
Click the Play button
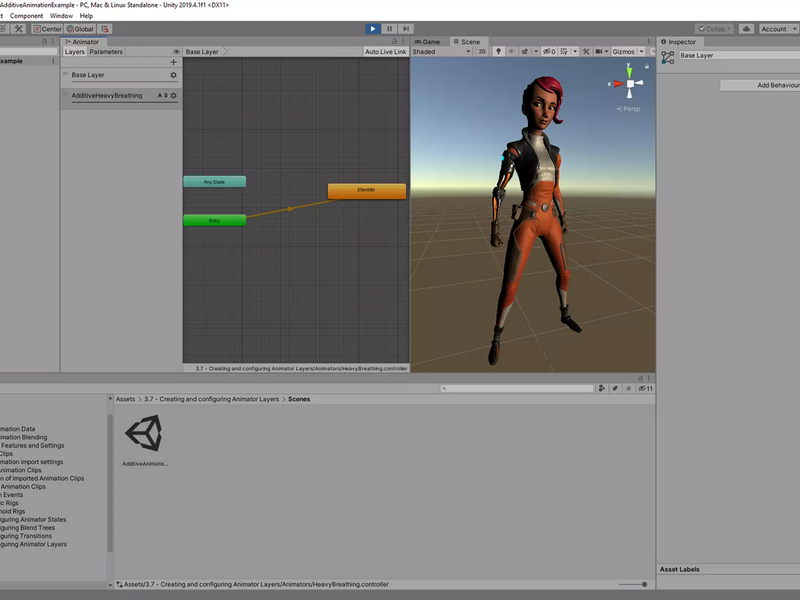[372, 29]
